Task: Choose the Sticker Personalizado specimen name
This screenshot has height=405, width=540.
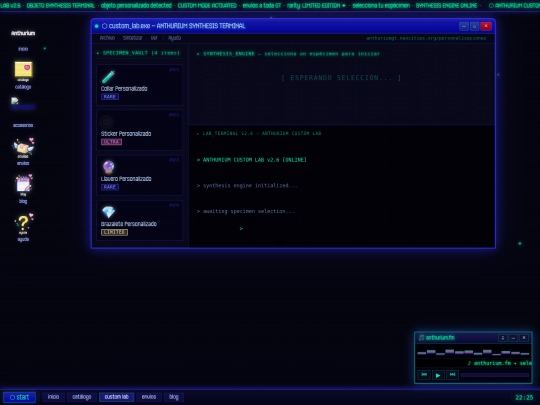Action: tap(126, 134)
